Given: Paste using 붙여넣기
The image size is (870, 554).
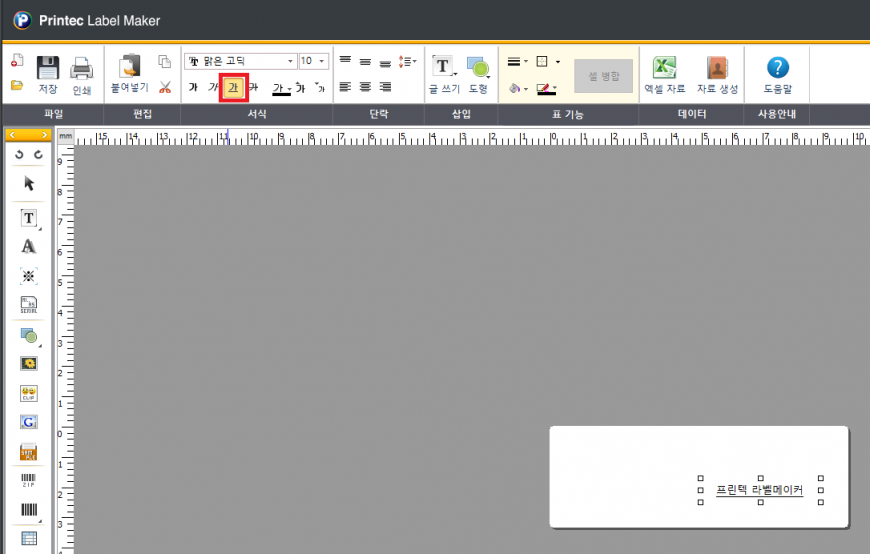Looking at the screenshot, I should 130,73.
